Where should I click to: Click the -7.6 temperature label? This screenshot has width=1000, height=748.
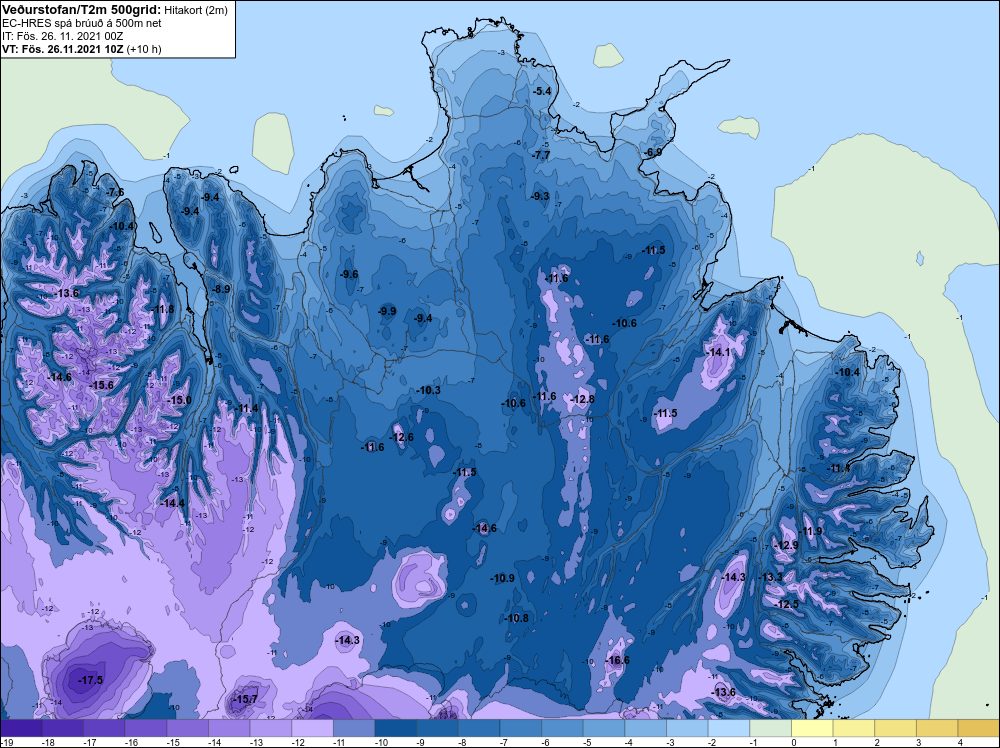point(115,192)
